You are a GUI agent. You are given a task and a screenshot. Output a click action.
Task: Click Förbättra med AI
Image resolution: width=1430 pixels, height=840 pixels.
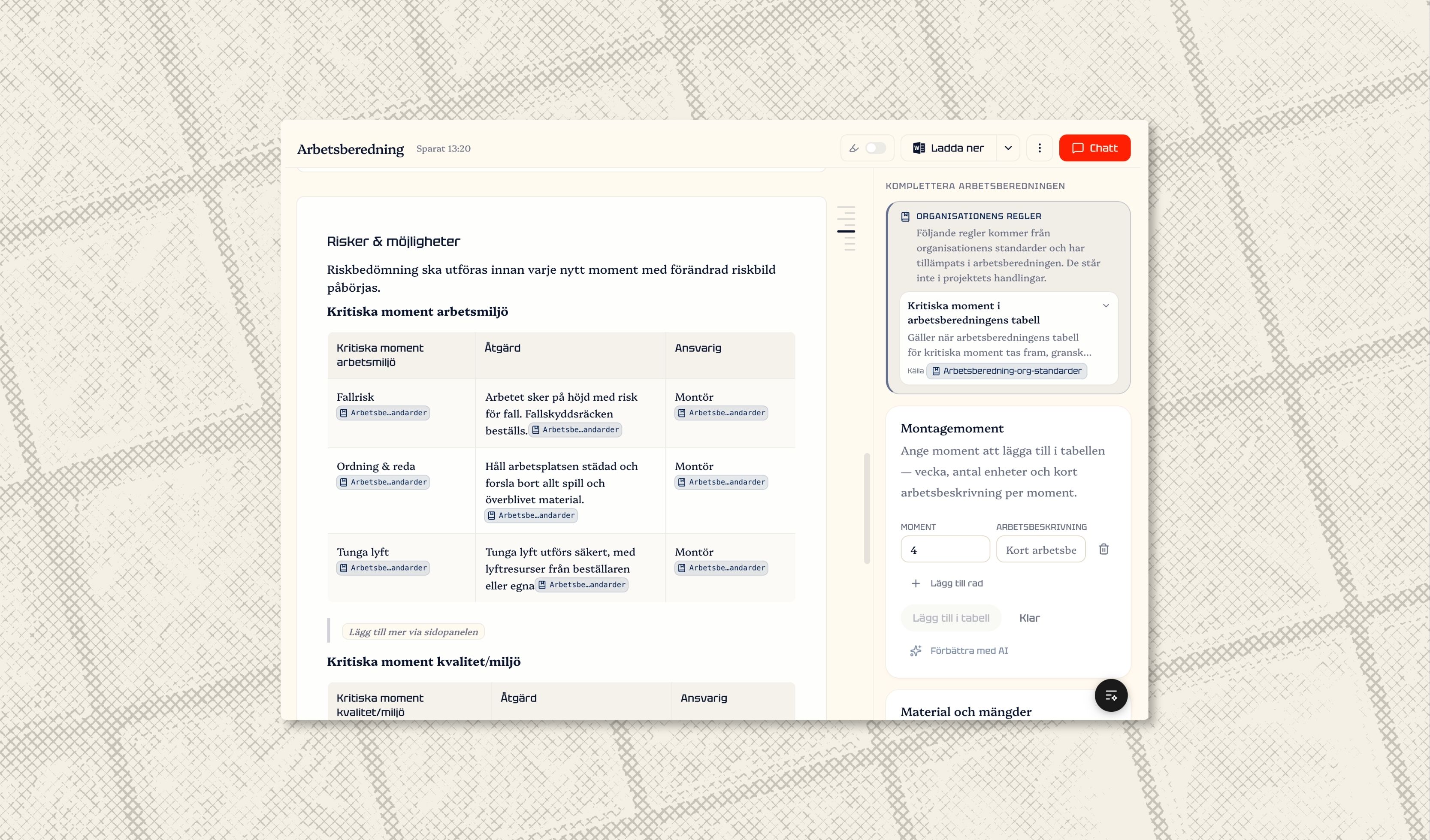959,650
